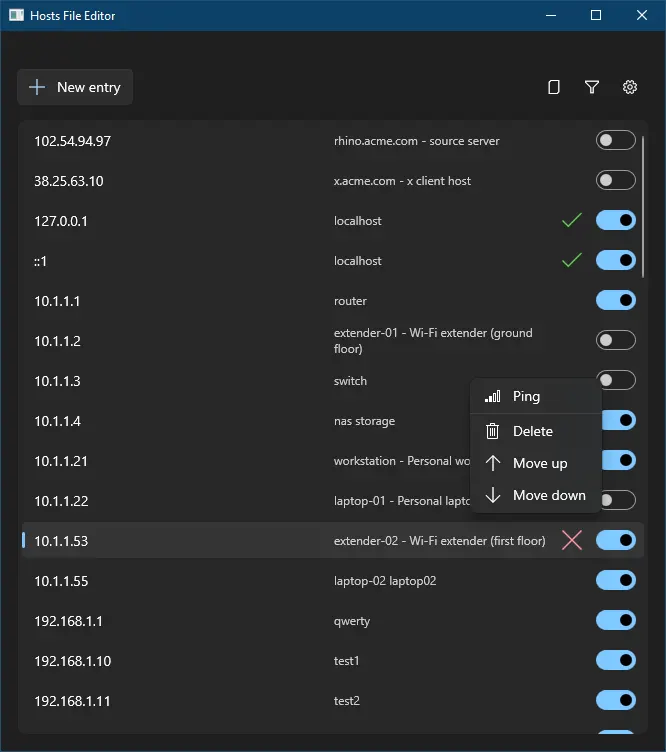Image resolution: width=666 pixels, height=752 pixels.
Task: Click 'extender-01 - Wi-Fi extender (ground floor)' text
Action: 433,341
